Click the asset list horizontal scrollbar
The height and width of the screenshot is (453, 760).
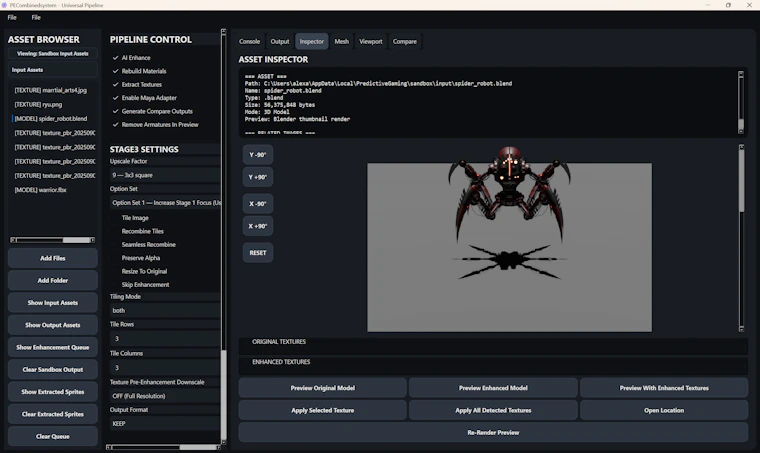click(x=52, y=240)
